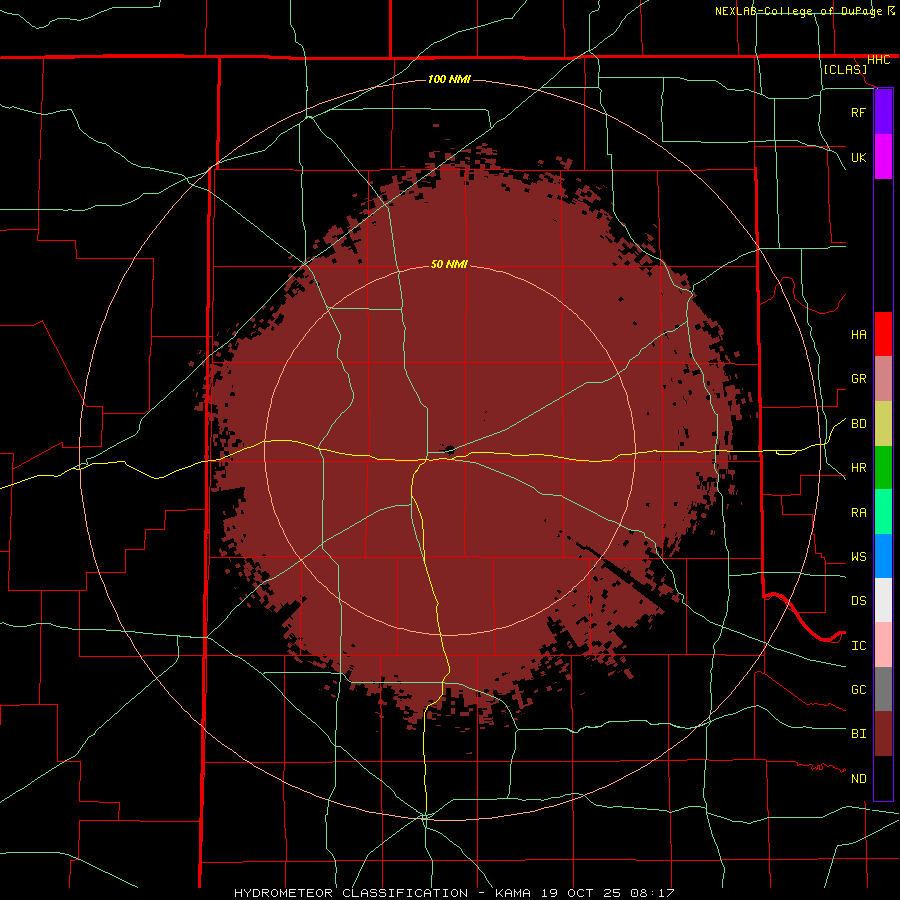Pick the DS white legend swatch
900x900 pixels.
click(x=883, y=600)
